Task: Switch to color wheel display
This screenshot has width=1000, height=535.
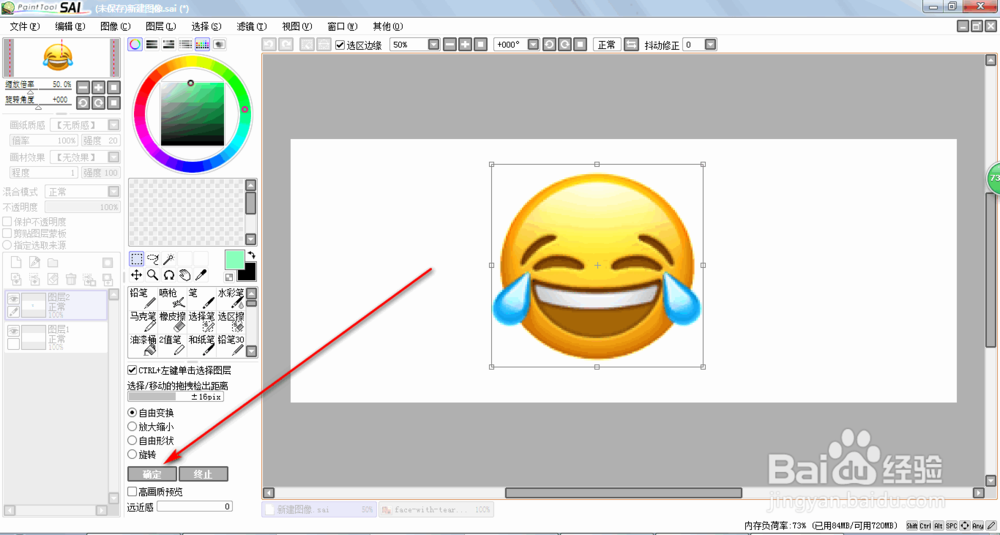Action: pyautogui.click(x=135, y=44)
